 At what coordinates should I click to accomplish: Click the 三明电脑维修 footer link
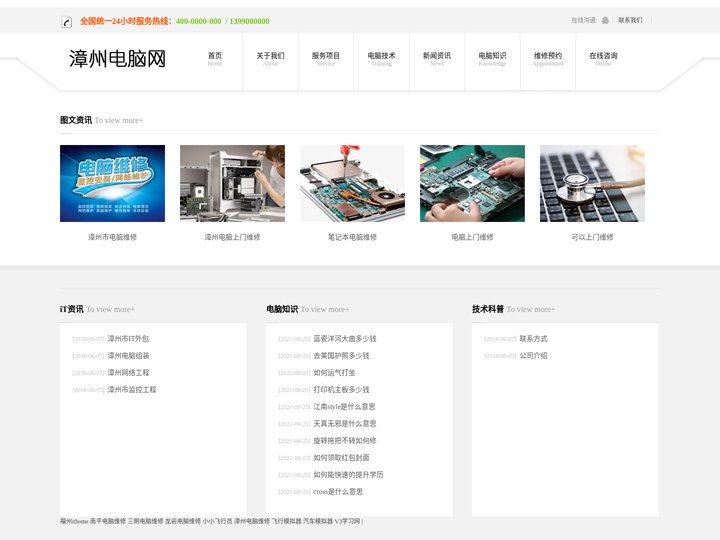[145, 521]
